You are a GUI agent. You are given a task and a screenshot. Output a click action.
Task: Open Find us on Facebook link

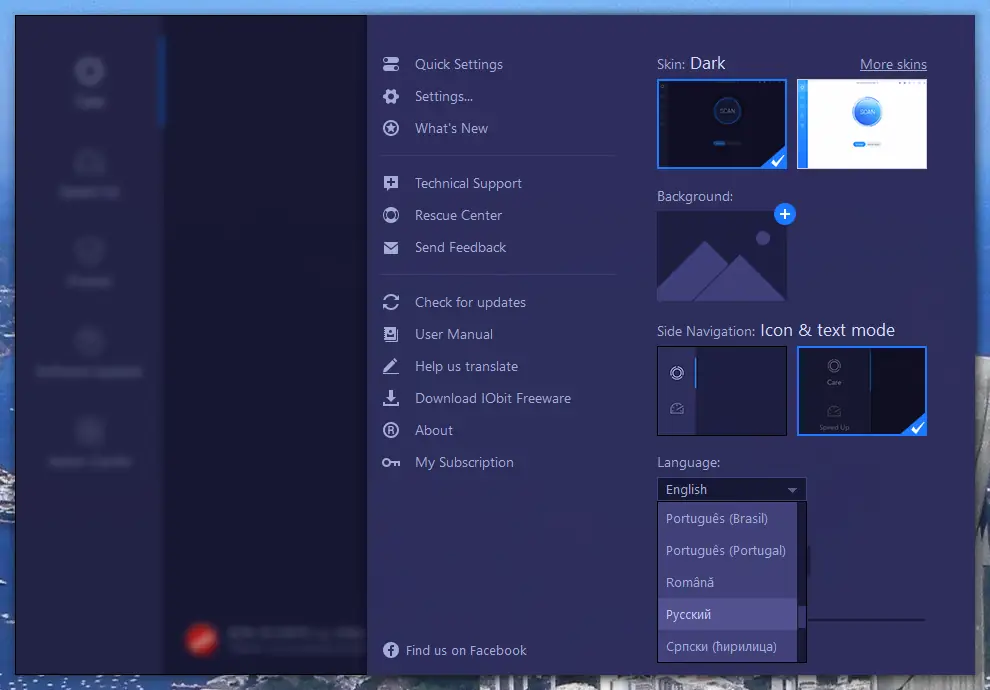point(466,650)
